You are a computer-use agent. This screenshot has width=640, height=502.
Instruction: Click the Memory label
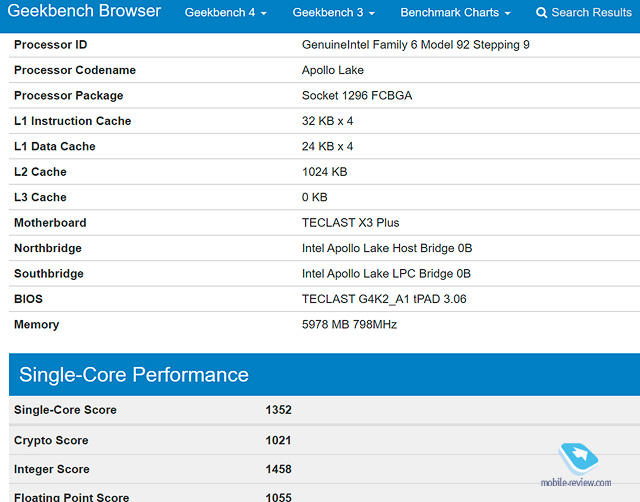(37, 324)
